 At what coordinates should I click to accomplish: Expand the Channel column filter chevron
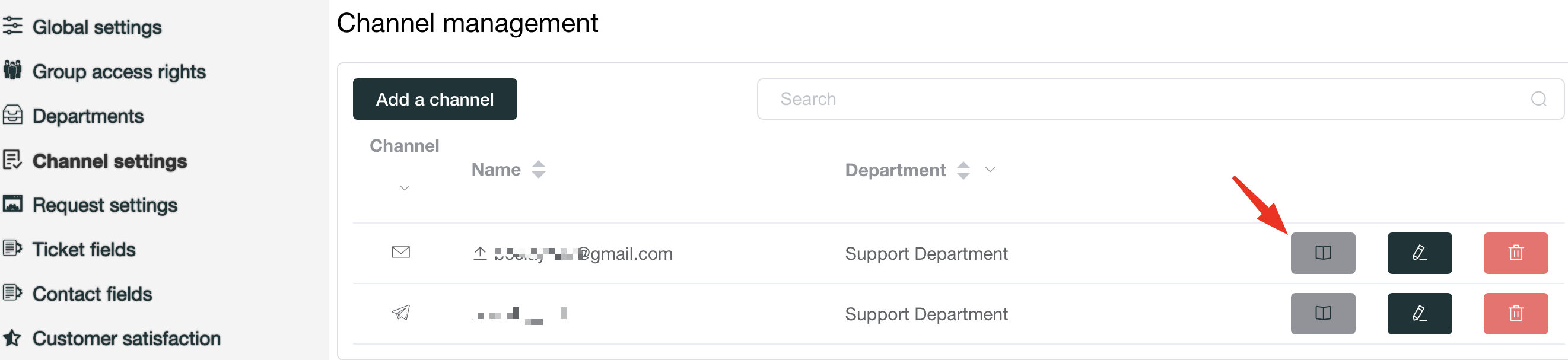coord(404,188)
